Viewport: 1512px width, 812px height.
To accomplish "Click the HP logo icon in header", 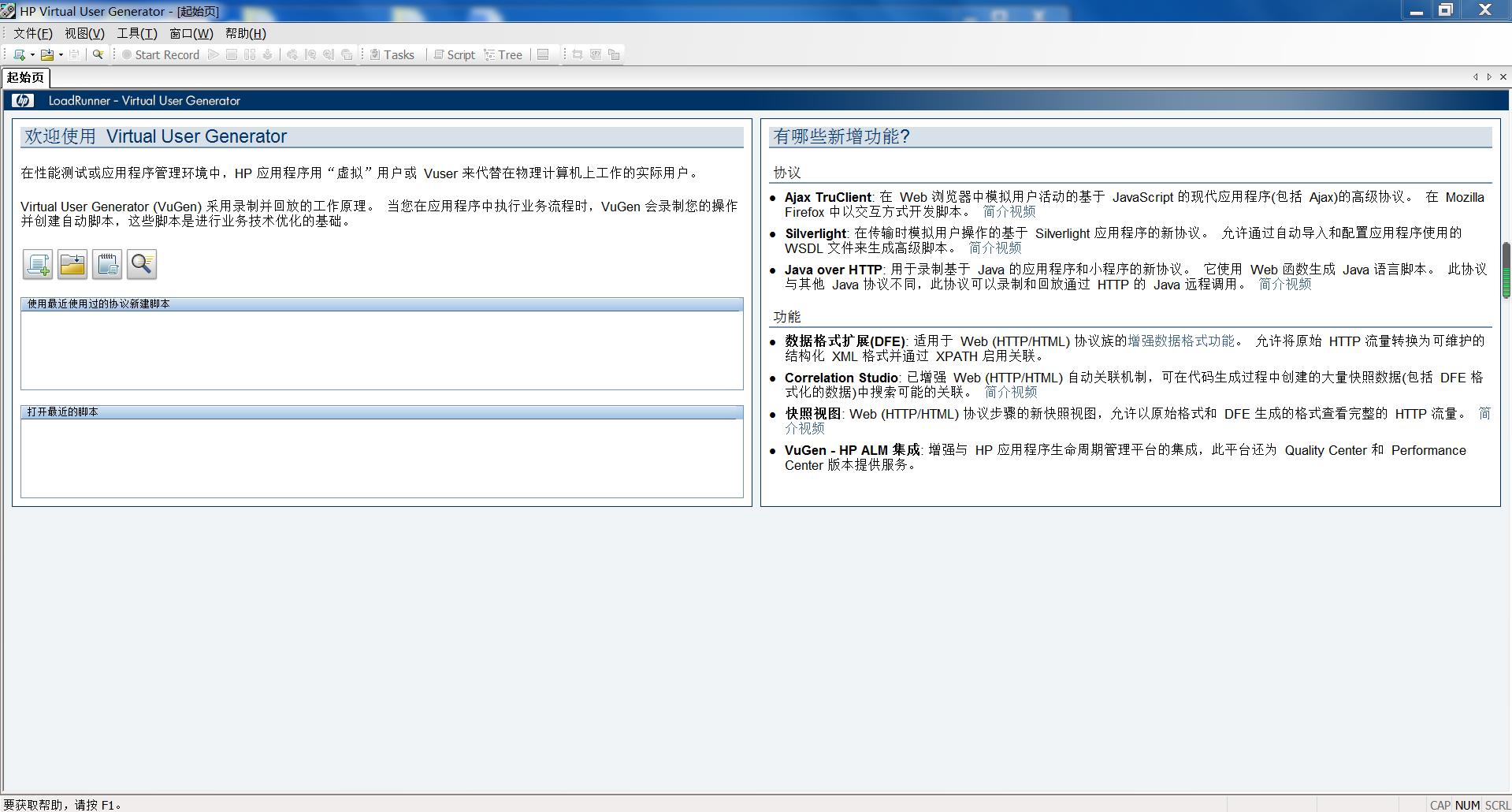I will [x=22, y=100].
